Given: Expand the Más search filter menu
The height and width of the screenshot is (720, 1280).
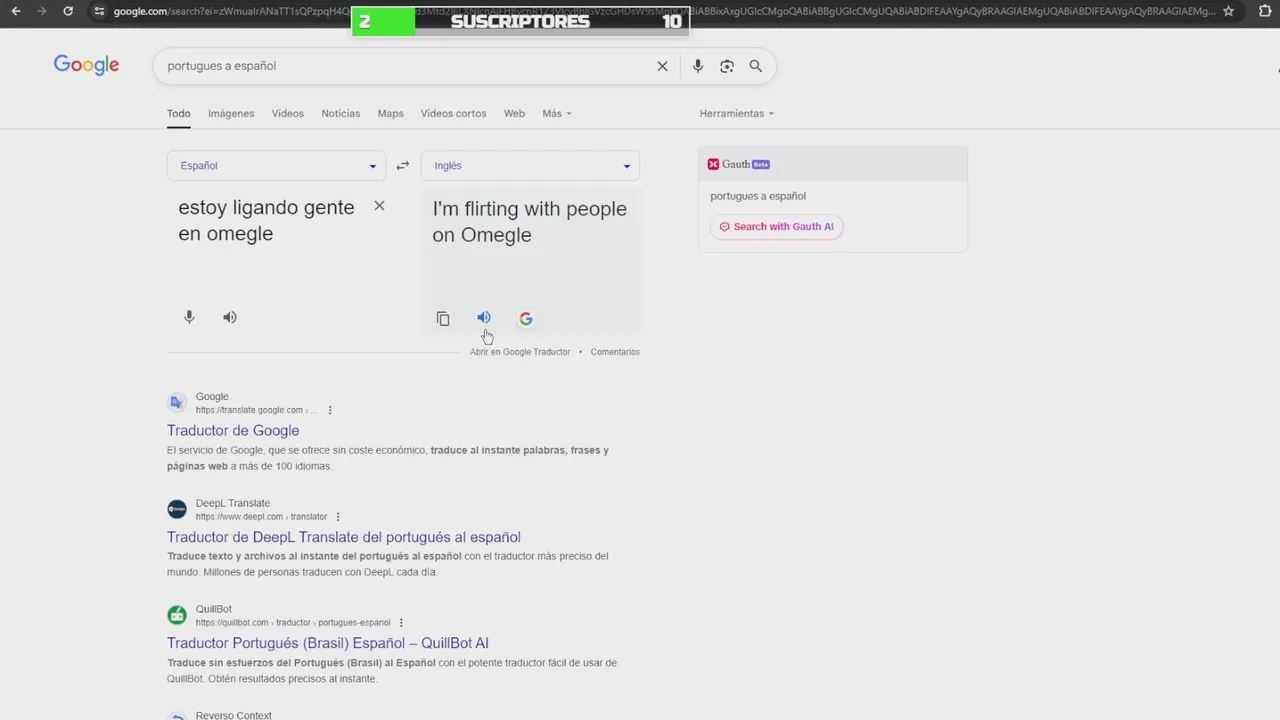Looking at the screenshot, I should point(557,114).
